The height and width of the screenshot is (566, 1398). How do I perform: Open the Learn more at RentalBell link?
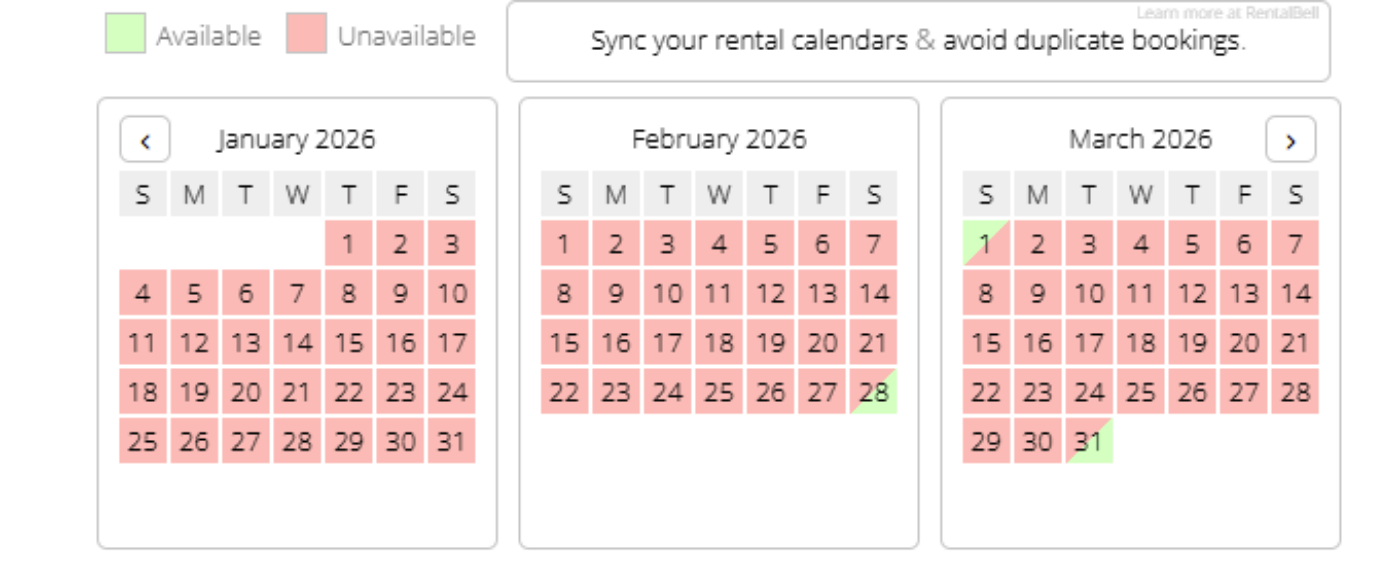click(1227, 13)
